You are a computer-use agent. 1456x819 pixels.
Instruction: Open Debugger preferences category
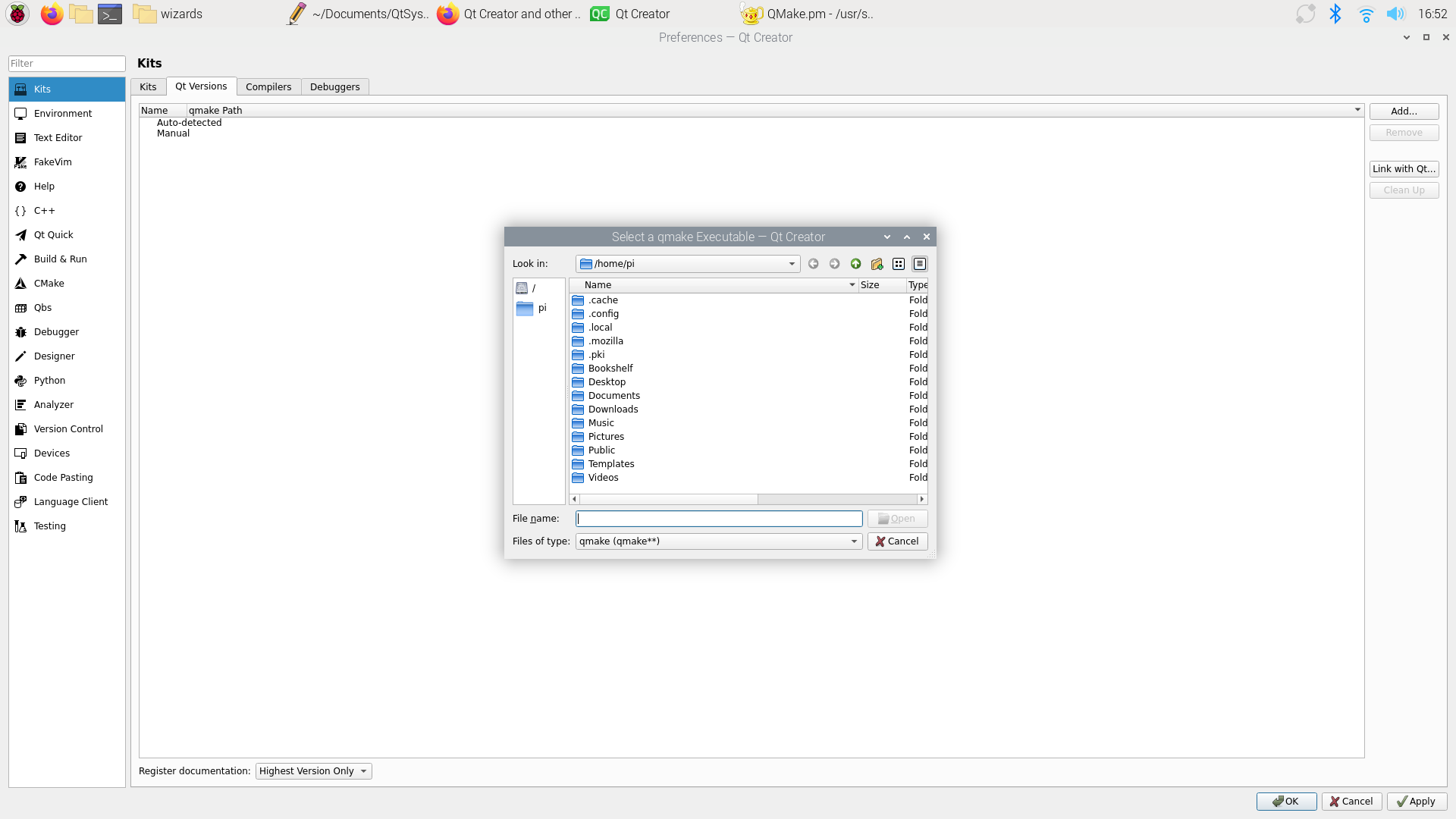tap(67, 332)
